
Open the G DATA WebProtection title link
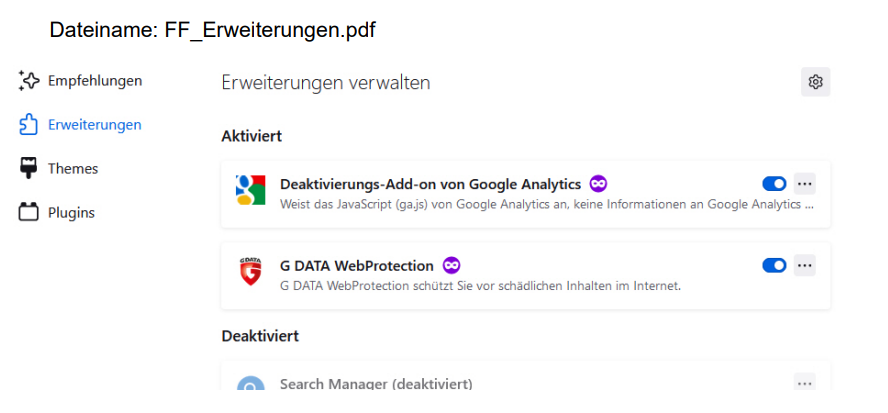pyautogui.click(x=357, y=266)
